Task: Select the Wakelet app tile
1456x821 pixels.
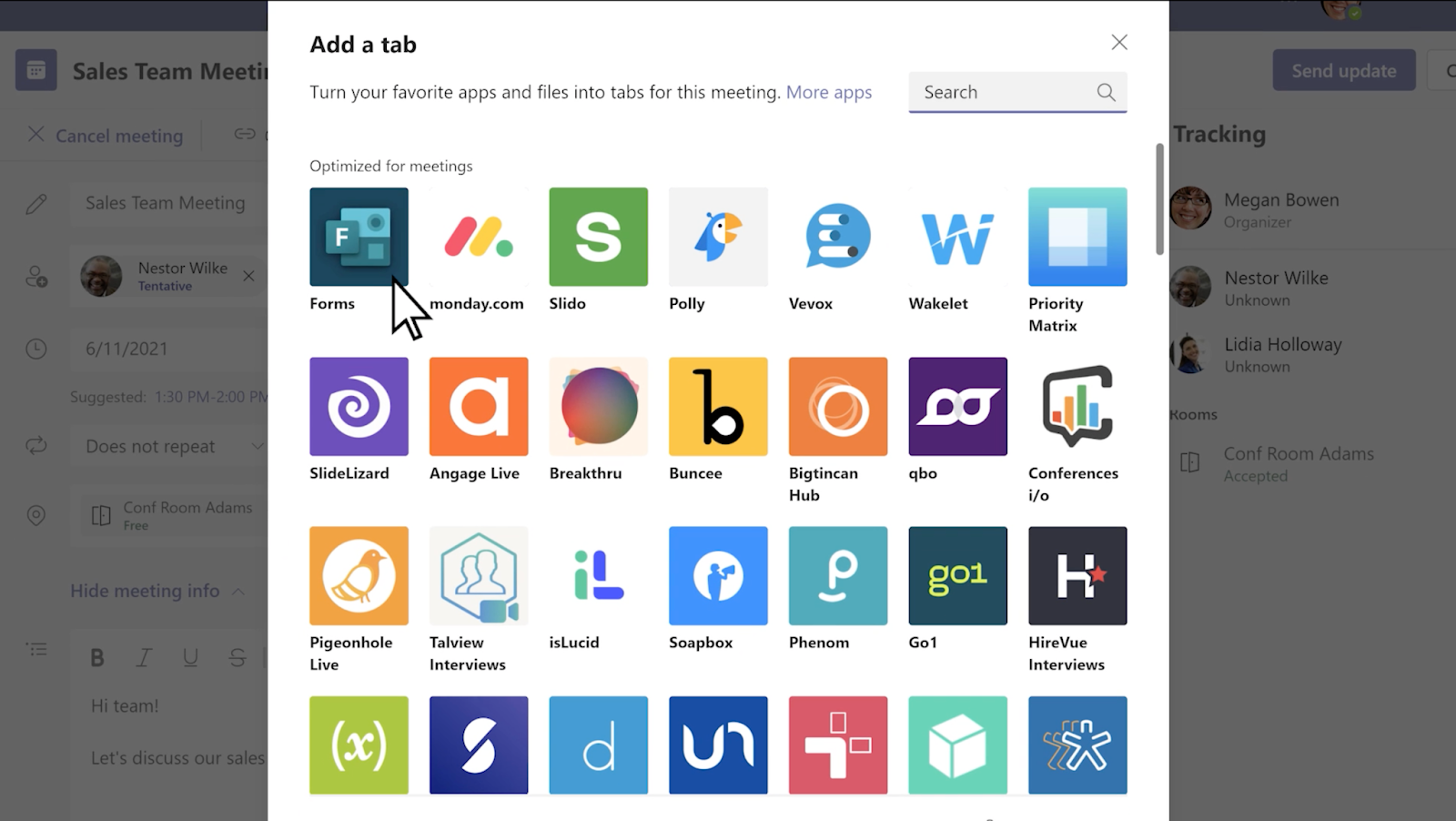Action: tap(958, 237)
